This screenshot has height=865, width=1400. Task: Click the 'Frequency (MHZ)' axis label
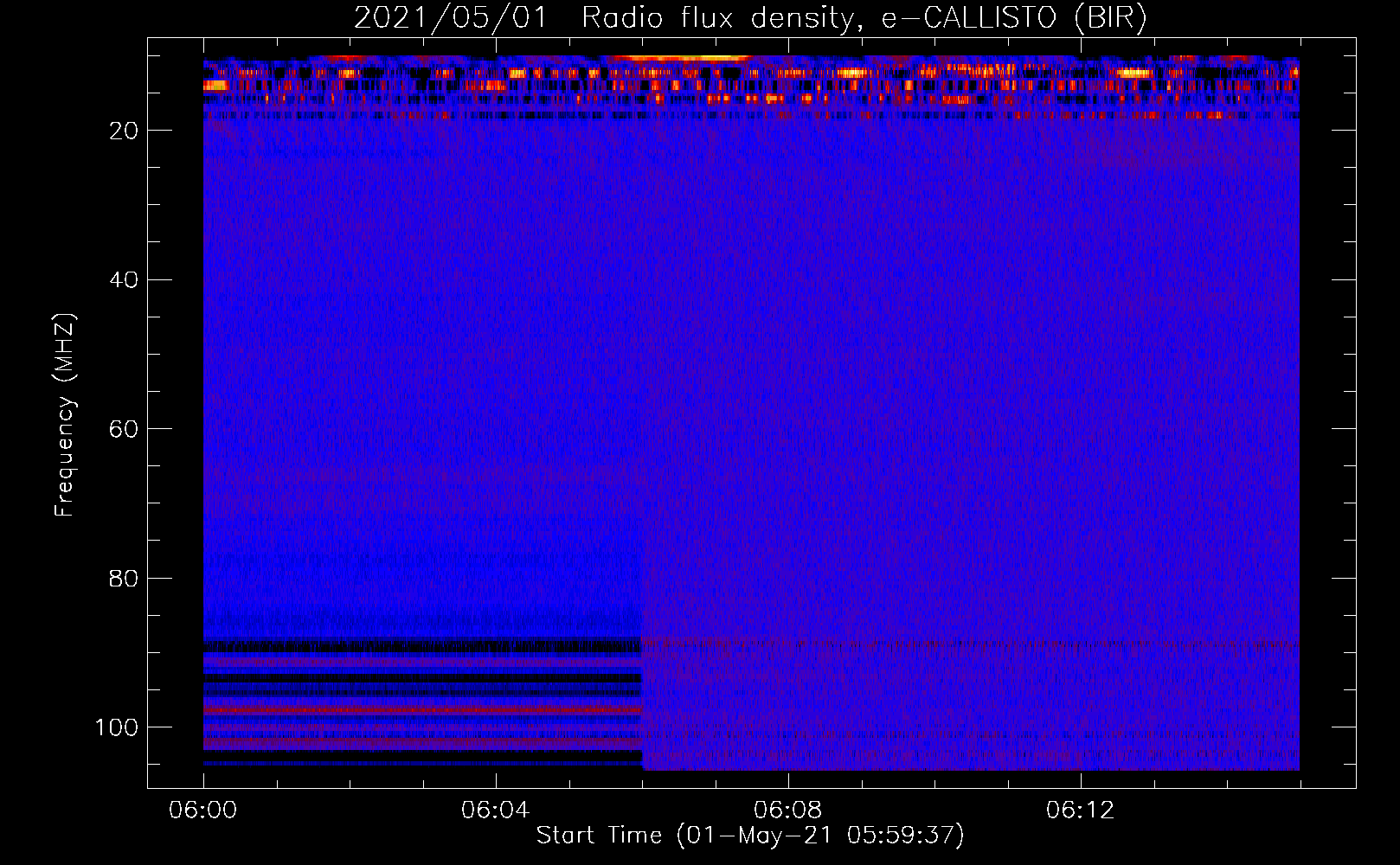[x=65, y=415]
